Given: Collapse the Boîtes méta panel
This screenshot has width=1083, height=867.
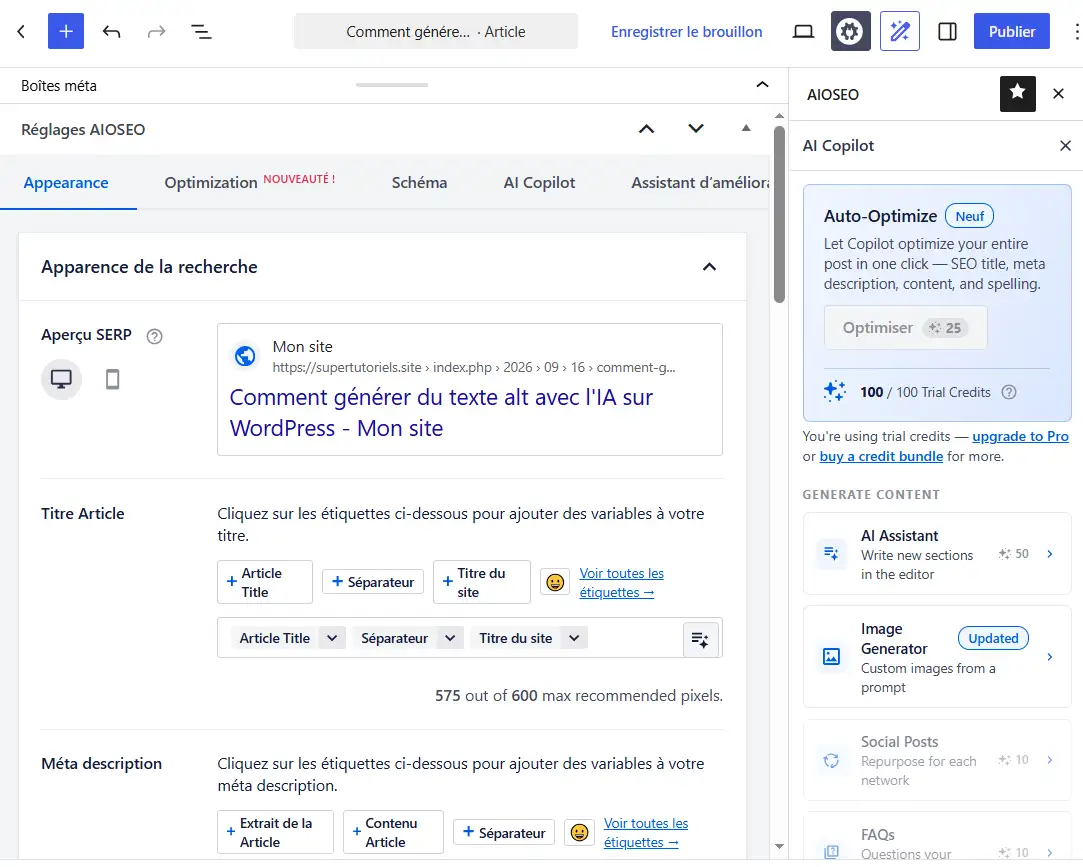Looking at the screenshot, I should point(763,85).
